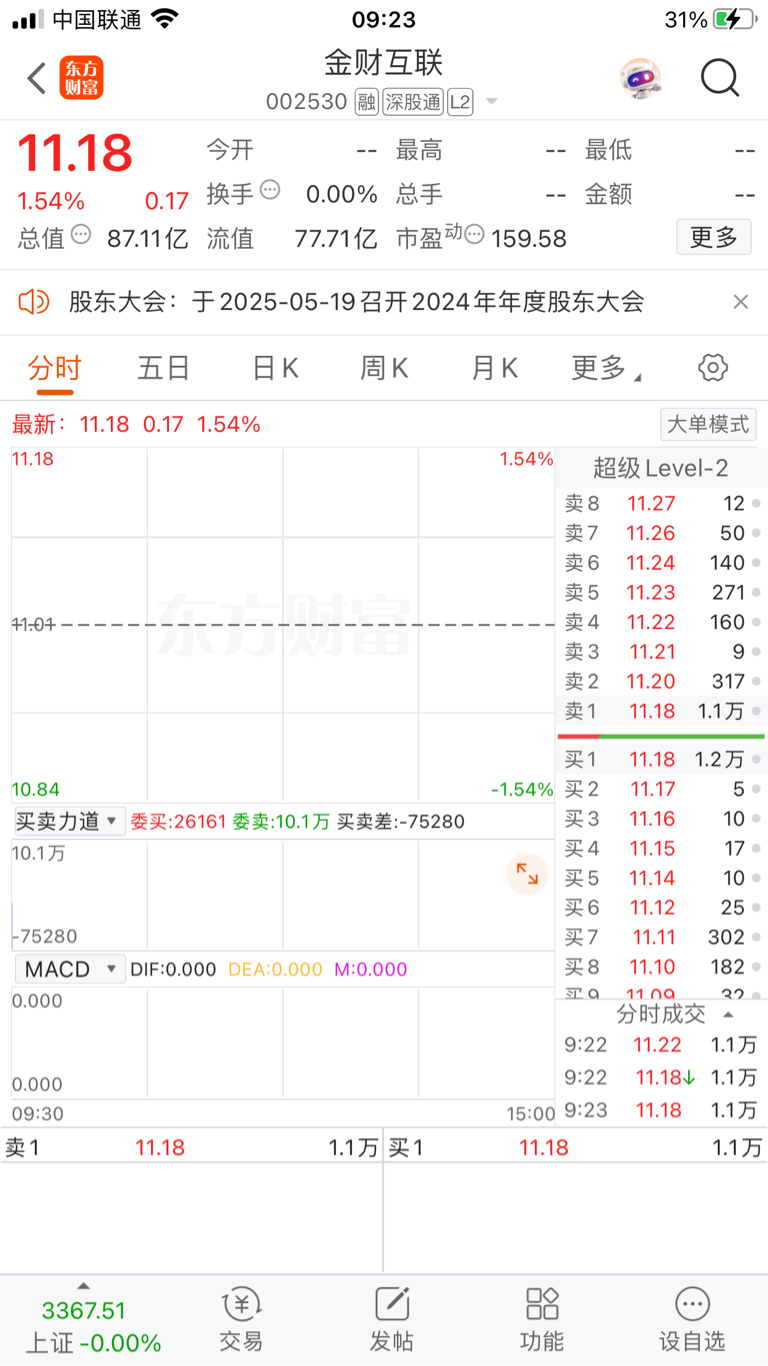
Task: Tap the Wi-Fi icon in status bar
Action: pyautogui.click(x=165, y=18)
